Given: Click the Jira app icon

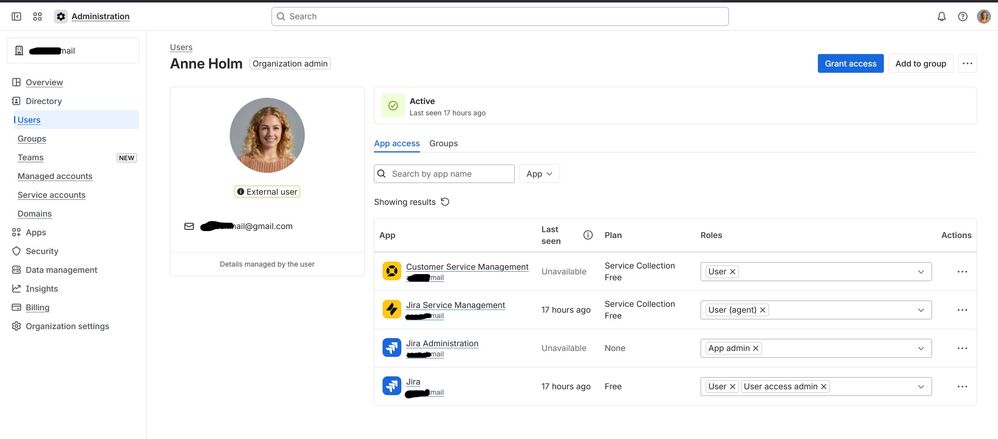Looking at the screenshot, I should click(x=391, y=386).
